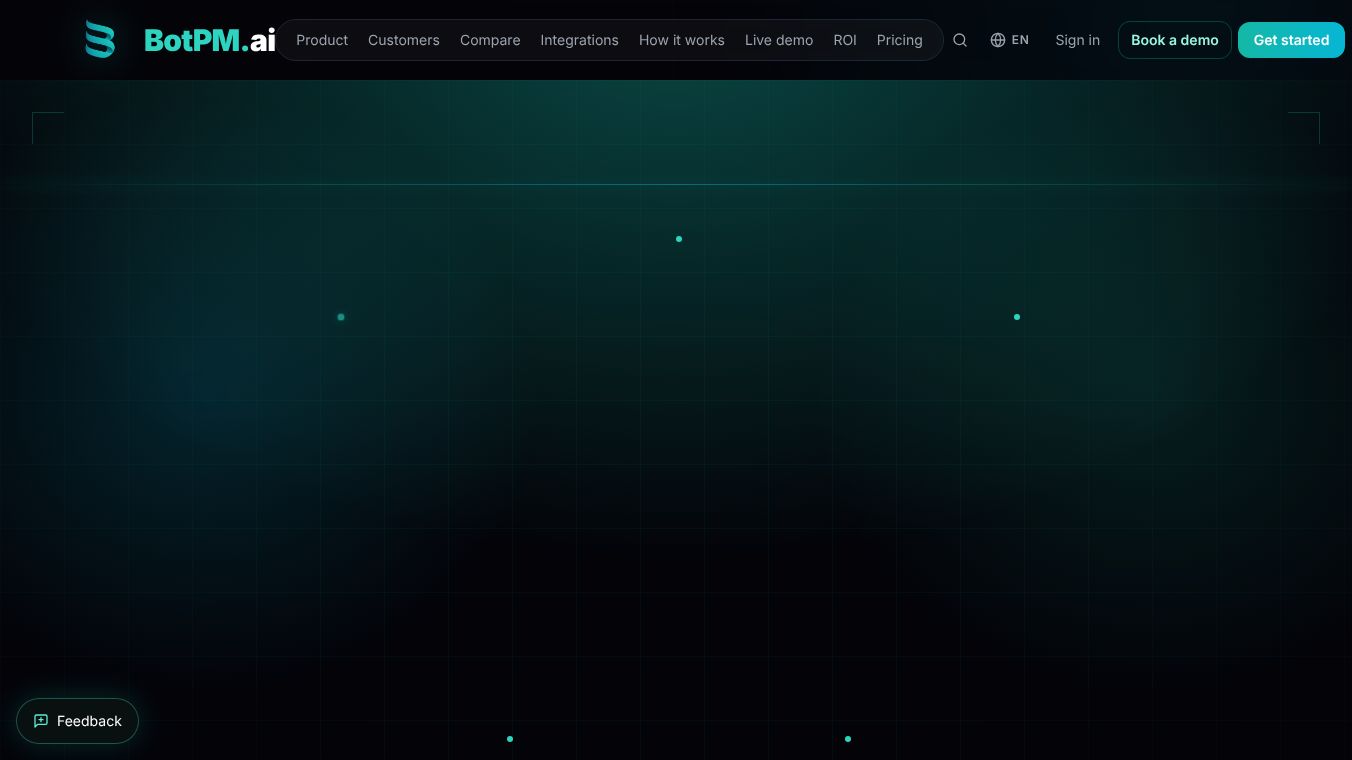Click the BotPM.ai logo icon
This screenshot has height=760, width=1352.
click(x=99, y=40)
